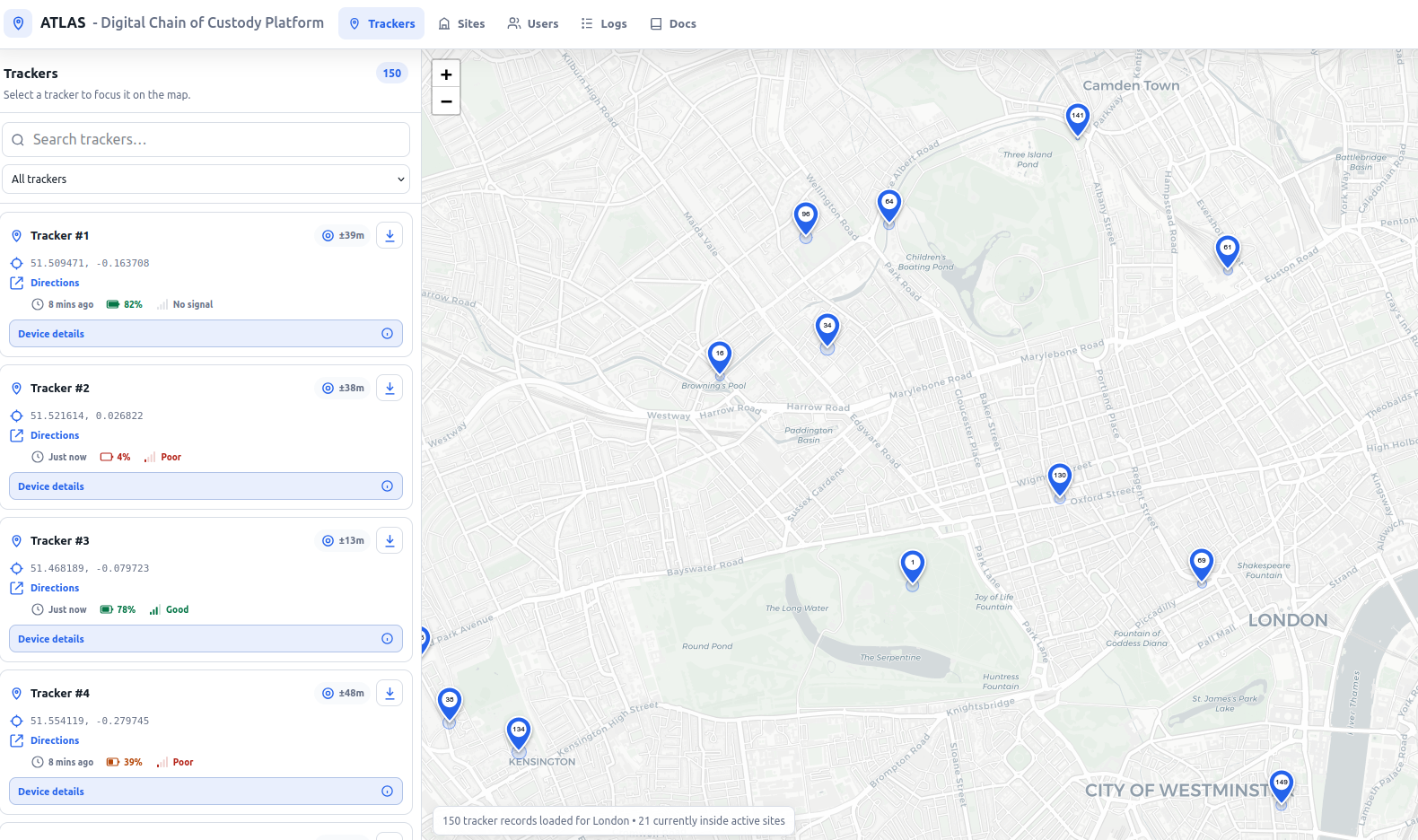Download Tracker #1 data
The width and height of the screenshot is (1418, 840).
[x=390, y=235]
